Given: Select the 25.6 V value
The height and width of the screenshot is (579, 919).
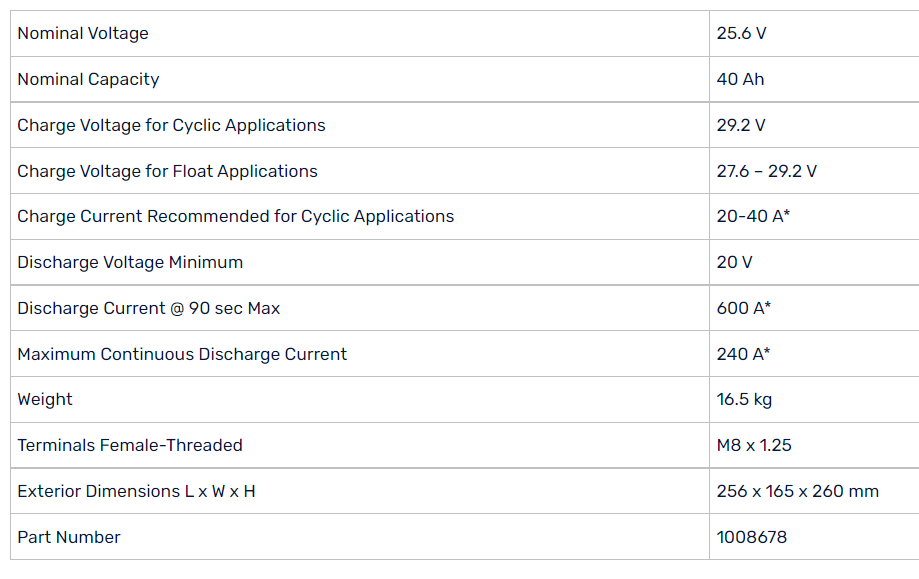Looking at the screenshot, I should (741, 34).
